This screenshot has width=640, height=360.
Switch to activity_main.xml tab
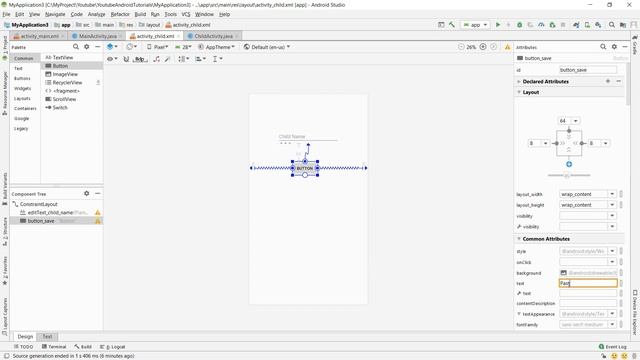pyautogui.click(x=40, y=36)
